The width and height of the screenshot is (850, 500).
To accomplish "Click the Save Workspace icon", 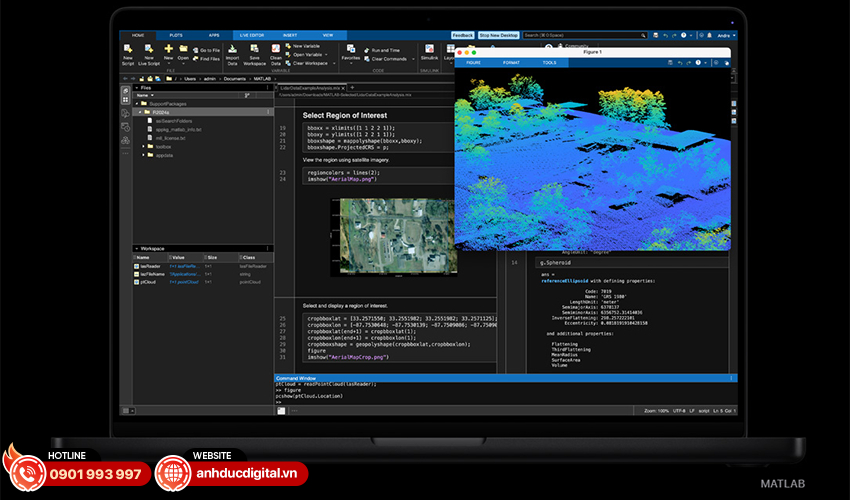I will point(254,48).
